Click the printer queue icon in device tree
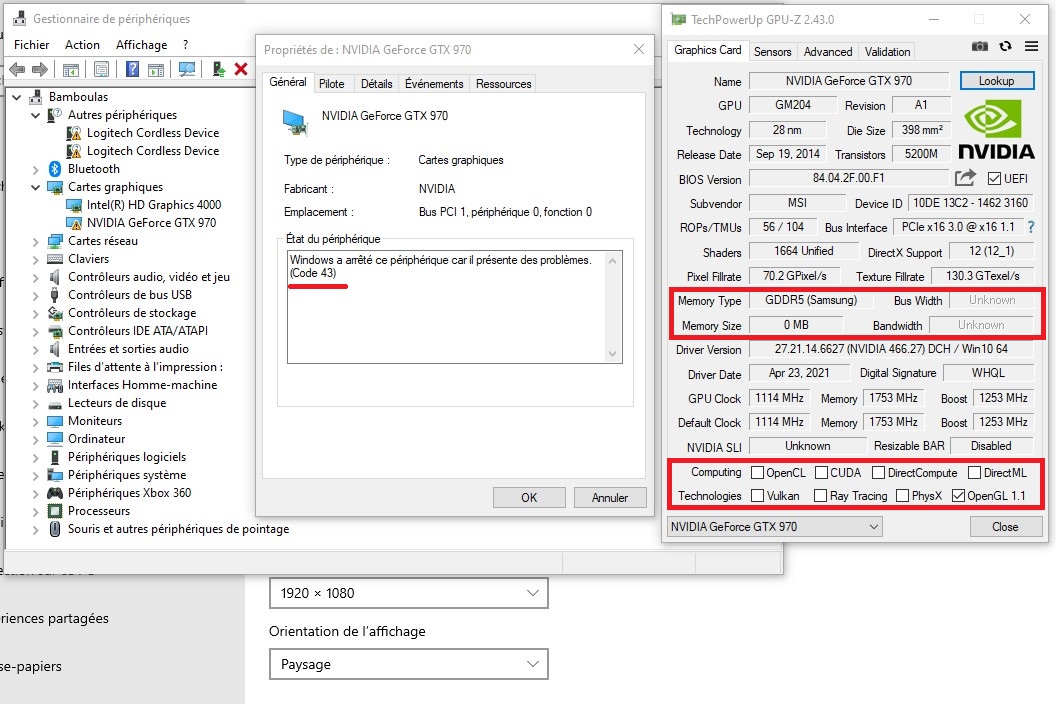Image resolution: width=1056 pixels, height=704 pixels. 55,367
